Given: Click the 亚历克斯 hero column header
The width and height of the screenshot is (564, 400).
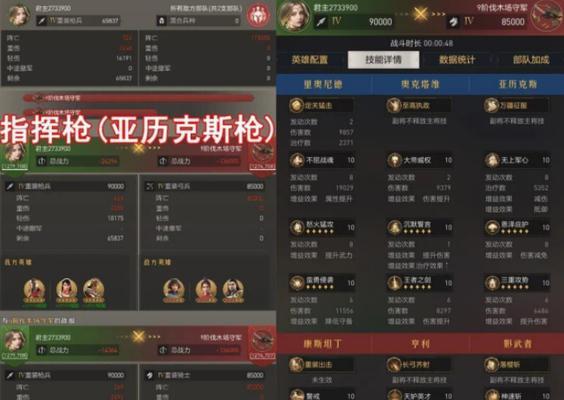Looking at the screenshot, I should (x=517, y=84).
